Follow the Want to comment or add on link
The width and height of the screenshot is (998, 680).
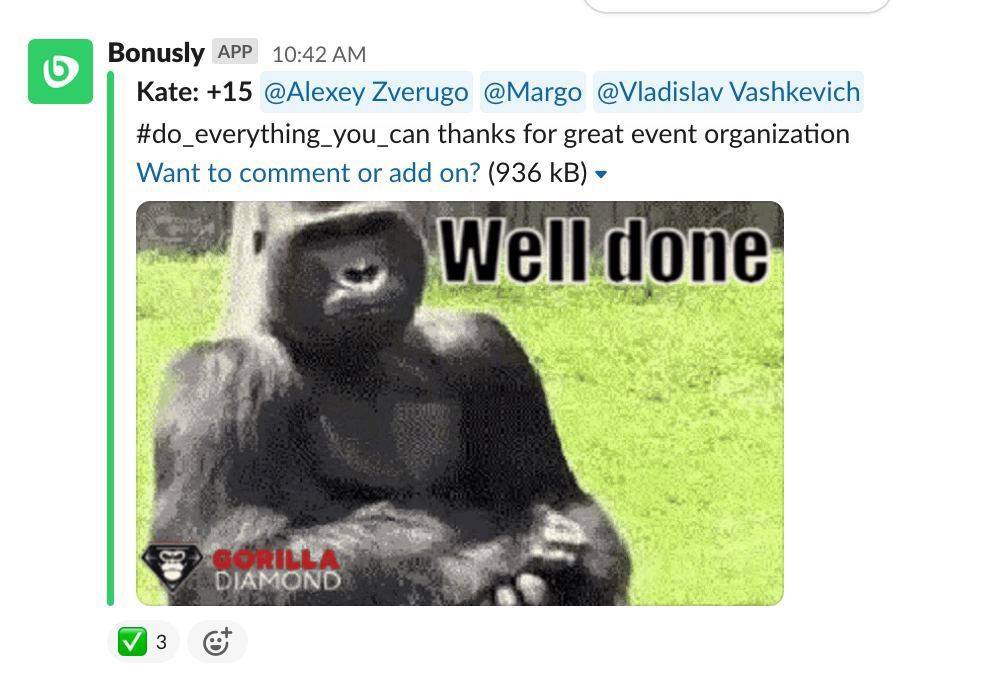(308, 173)
